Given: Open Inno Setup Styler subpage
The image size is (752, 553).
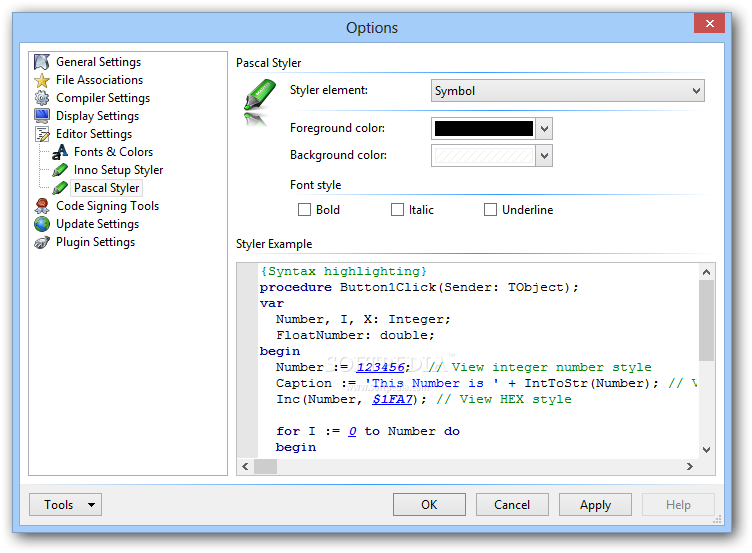Looking at the screenshot, I should tap(118, 170).
